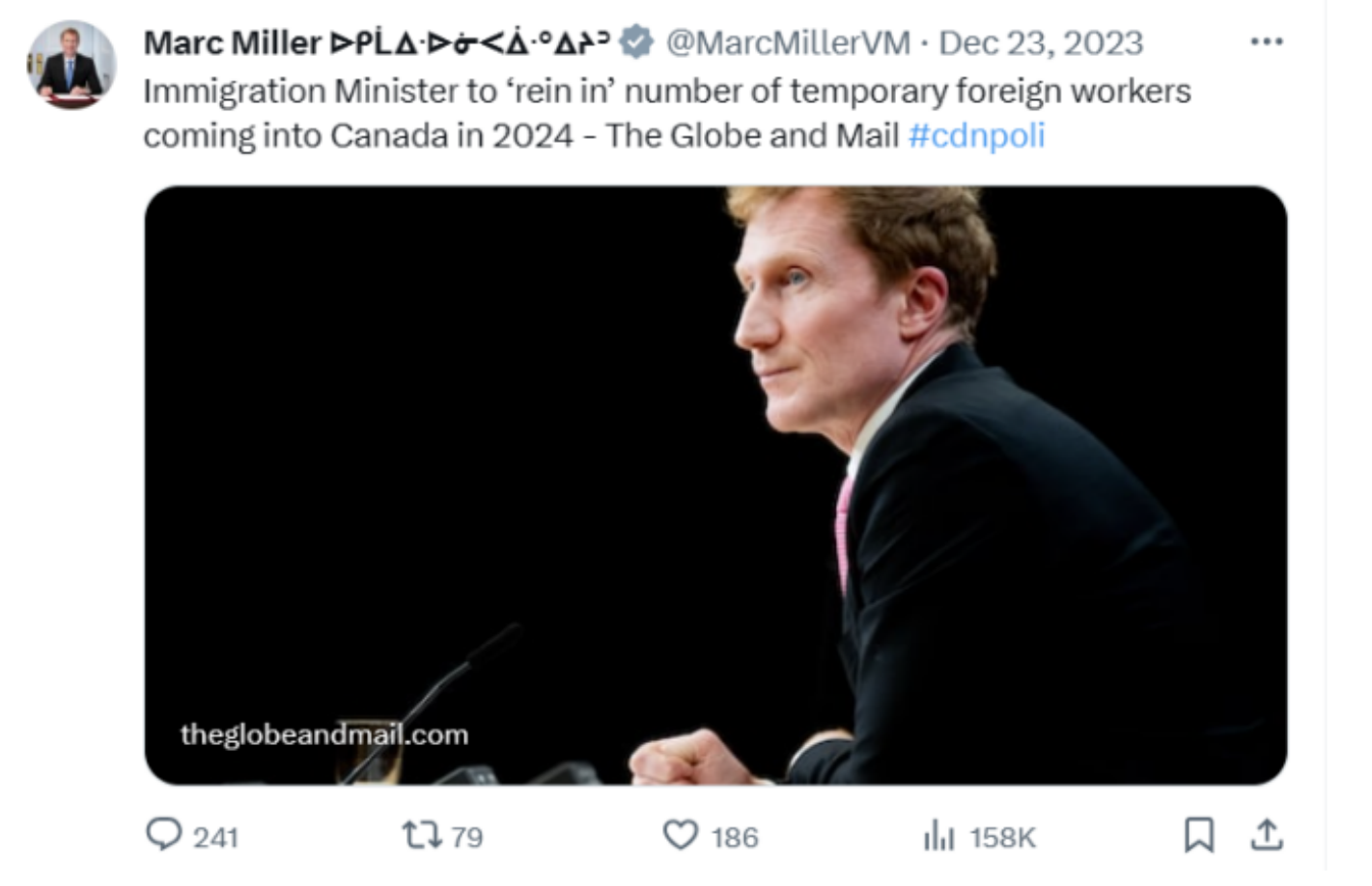Open the three-dot more options menu

(1266, 42)
